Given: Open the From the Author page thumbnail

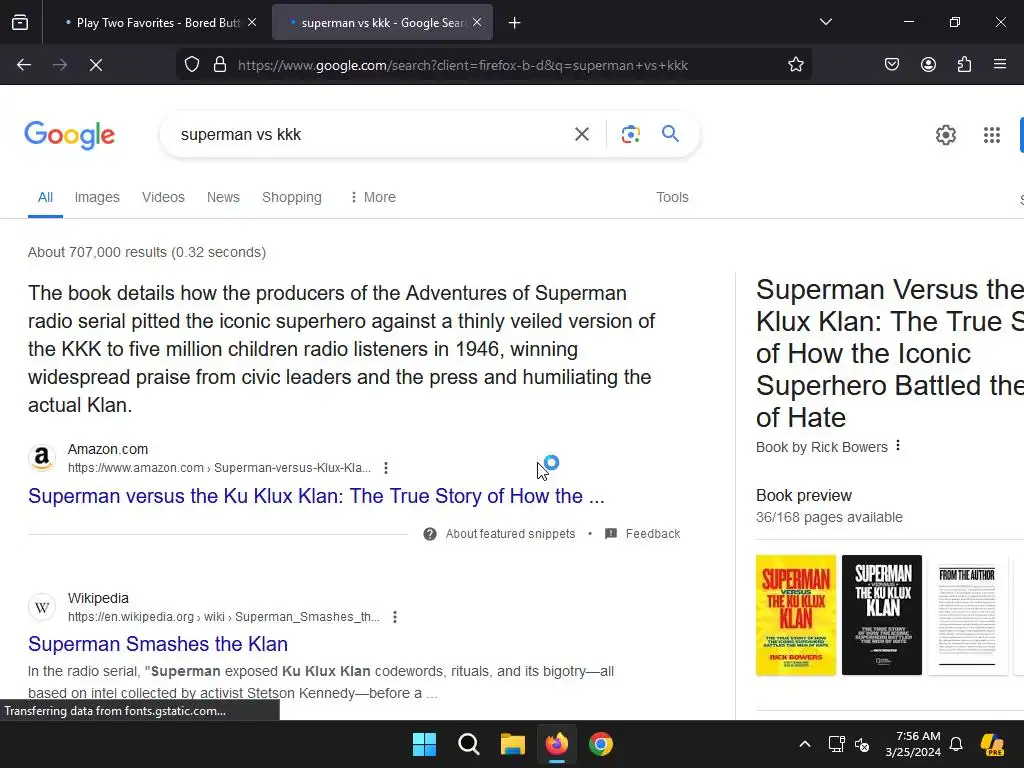Looking at the screenshot, I should point(967,615).
